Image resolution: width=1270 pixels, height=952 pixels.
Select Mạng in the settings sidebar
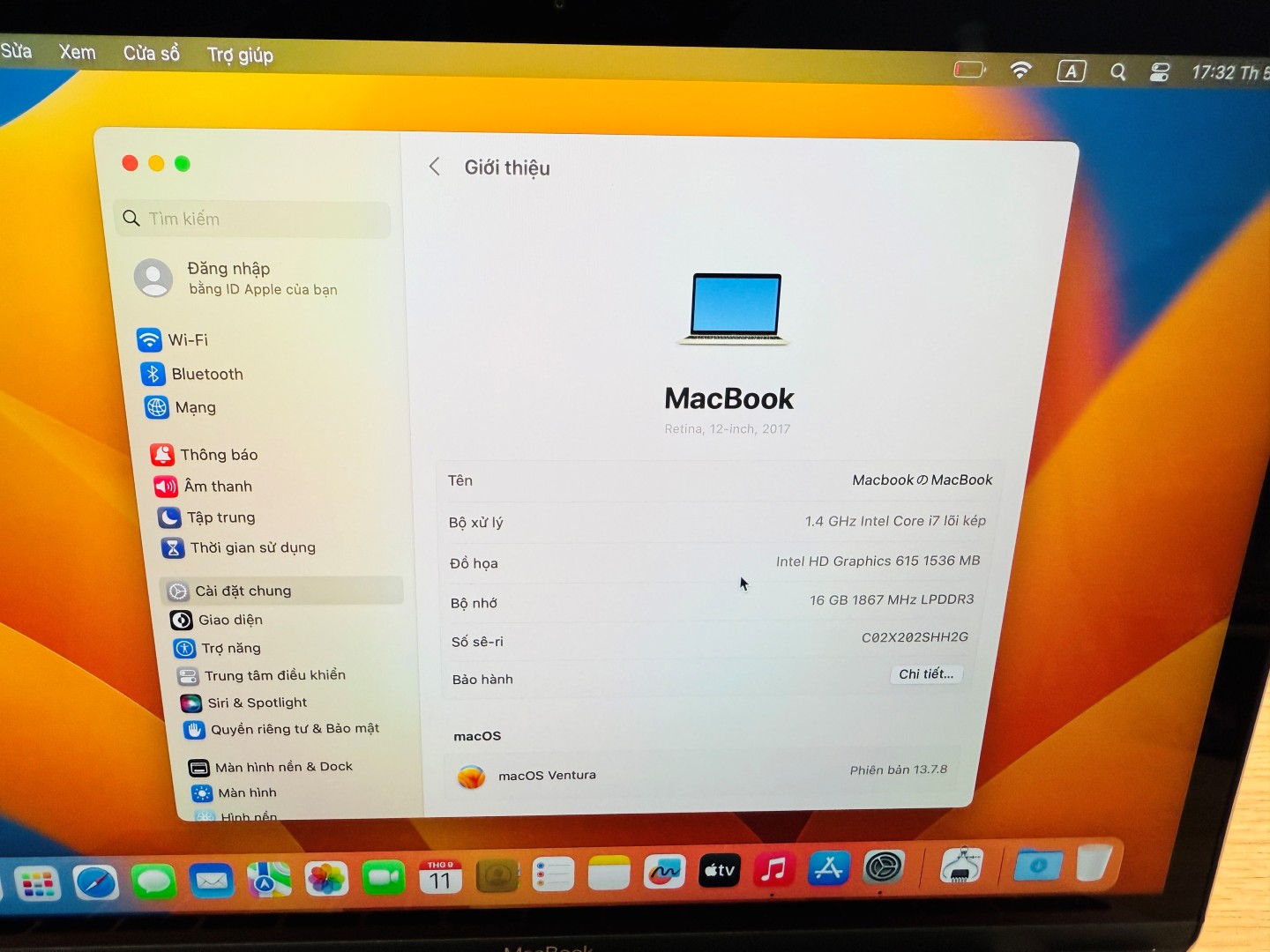tap(181, 407)
